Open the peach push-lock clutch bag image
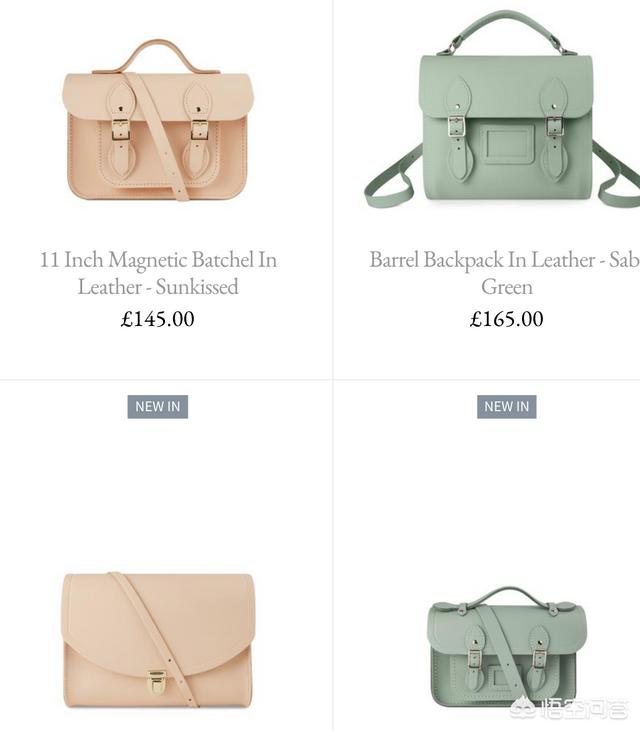The width and height of the screenshot is (640, 731). (158, 640)
